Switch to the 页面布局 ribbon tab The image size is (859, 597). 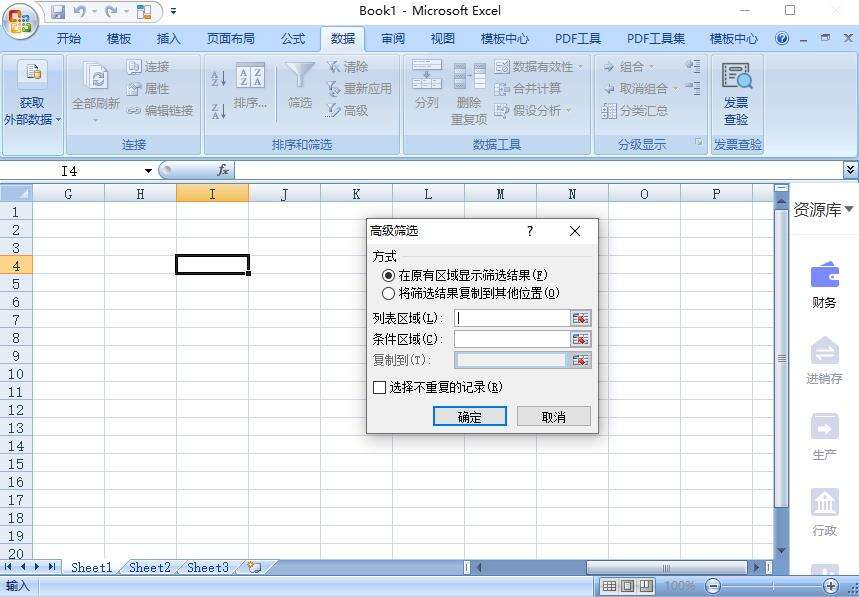(231, 38)
